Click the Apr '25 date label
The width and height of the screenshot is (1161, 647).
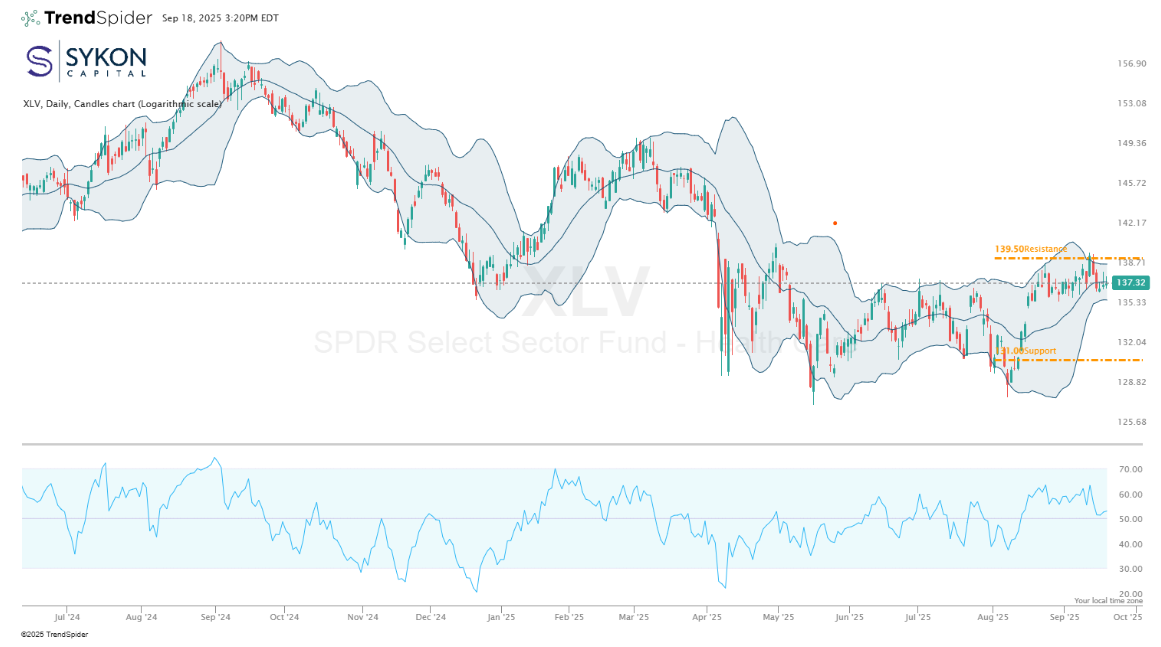[x=707, y=618]
